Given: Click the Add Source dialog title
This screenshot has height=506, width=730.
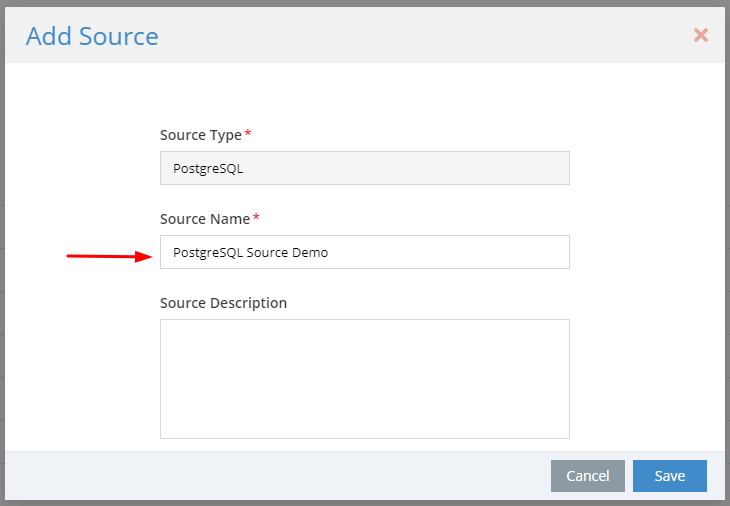Looking at the screenshot, I should (x=92, y=36).
